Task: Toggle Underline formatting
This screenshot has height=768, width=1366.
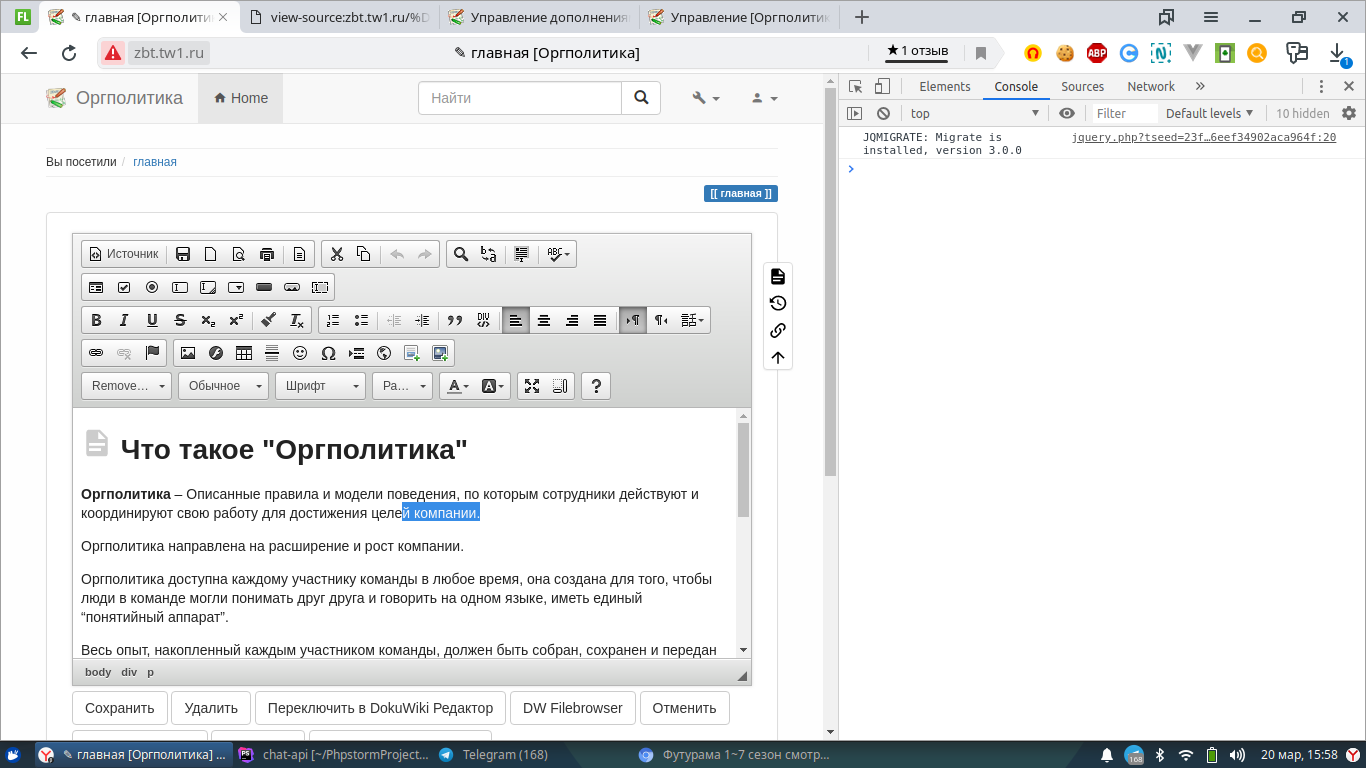Action: [x=152, y=320]
